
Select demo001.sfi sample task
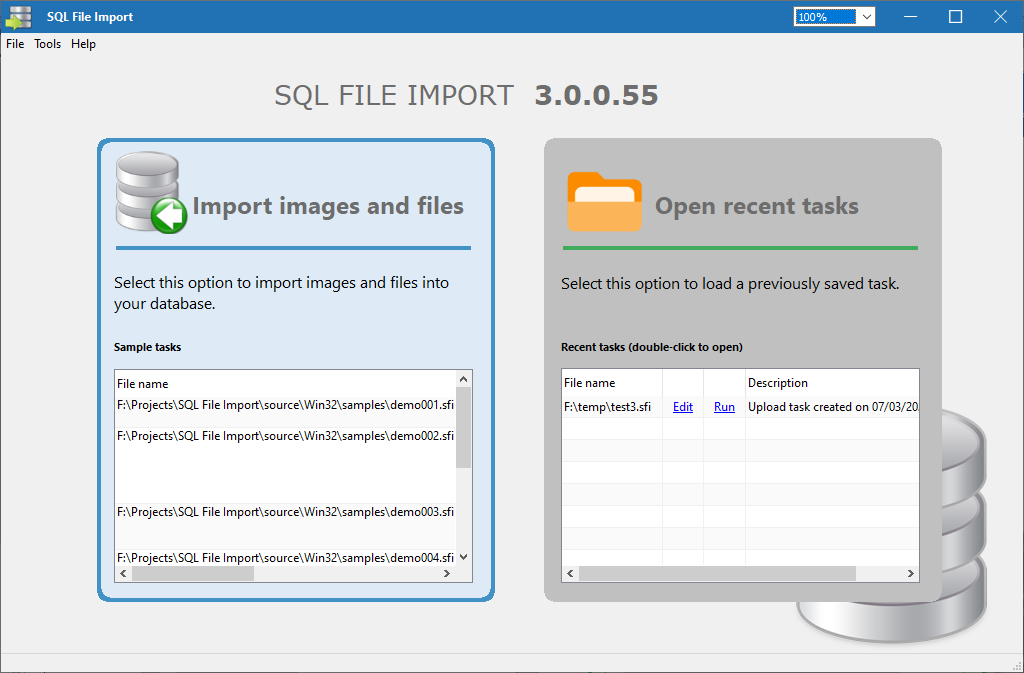[285, 405]
